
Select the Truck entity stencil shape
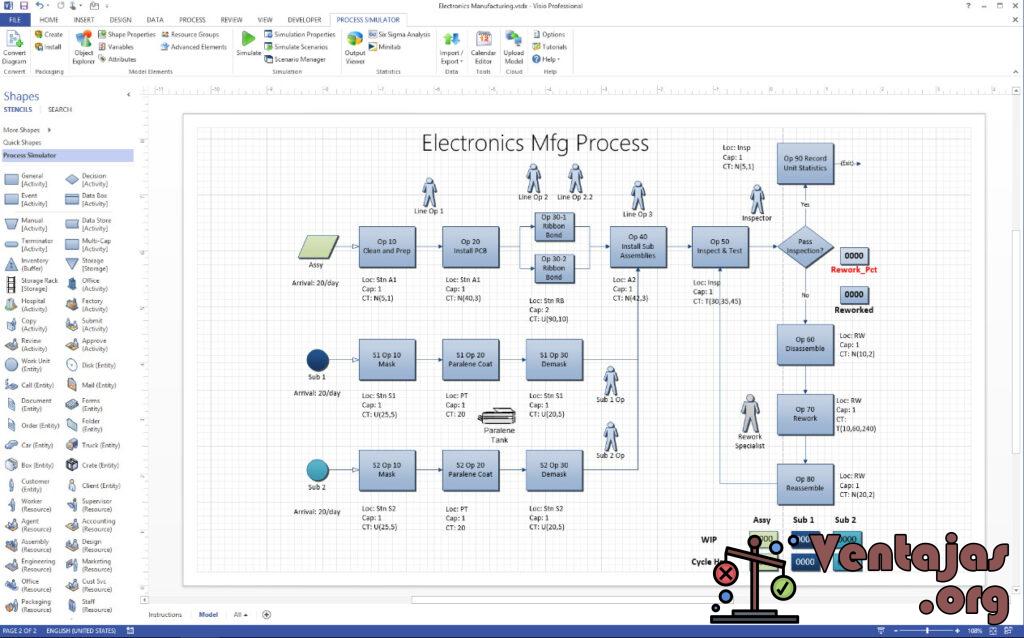coord(92,445)
